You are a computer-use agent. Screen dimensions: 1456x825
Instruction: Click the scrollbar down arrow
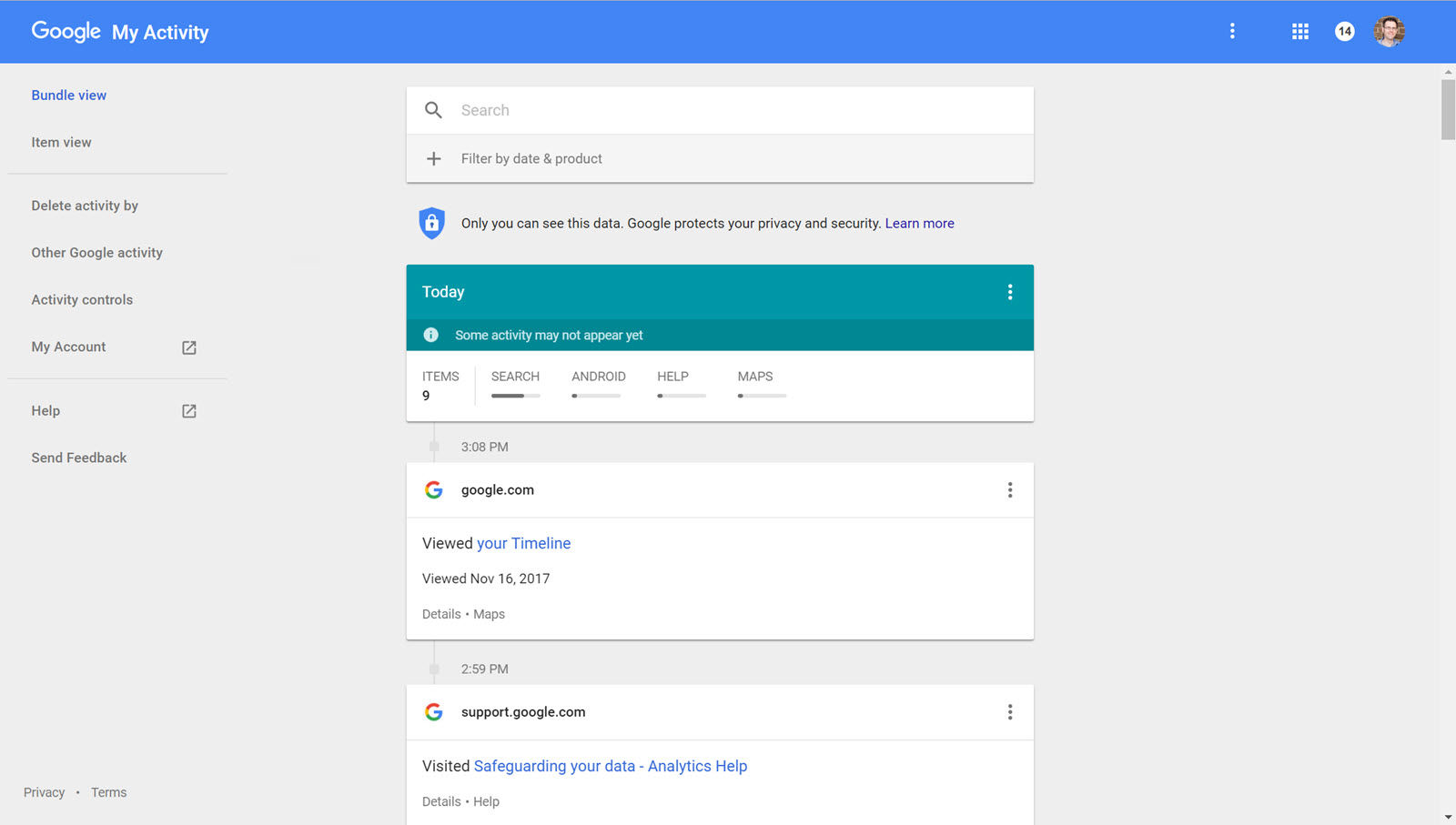[1448, 818]
